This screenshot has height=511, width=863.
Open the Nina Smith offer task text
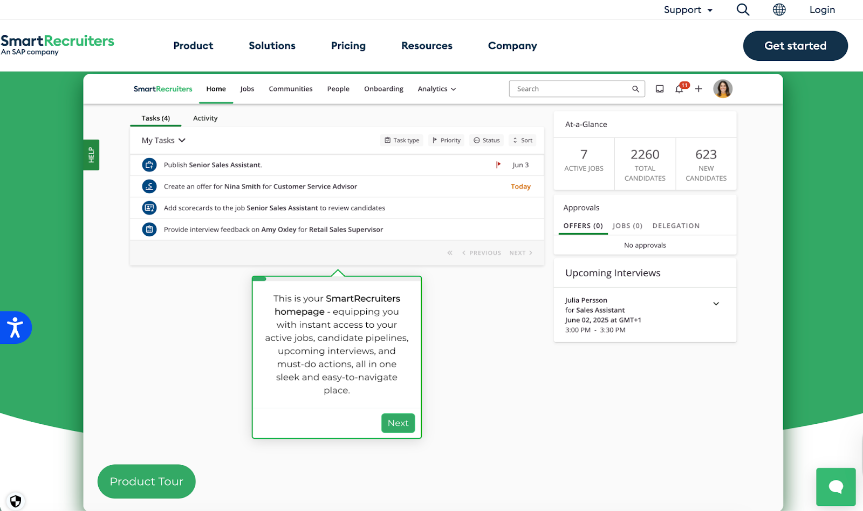point(260,186)
